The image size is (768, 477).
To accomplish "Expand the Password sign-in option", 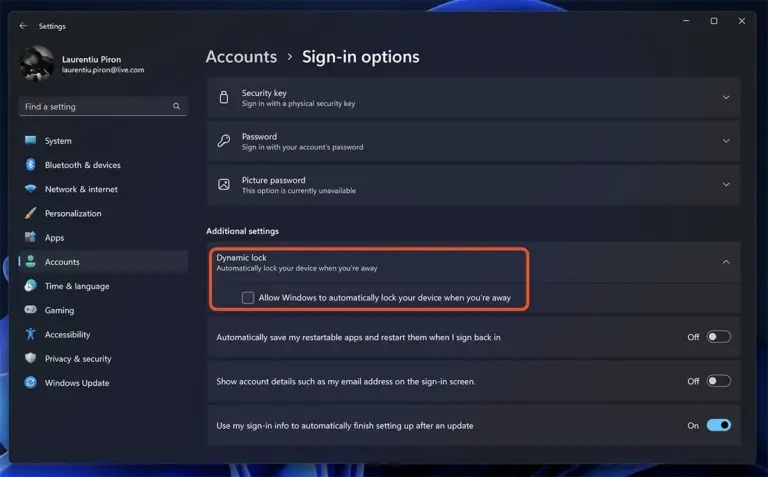I will (x=474, y=142).
